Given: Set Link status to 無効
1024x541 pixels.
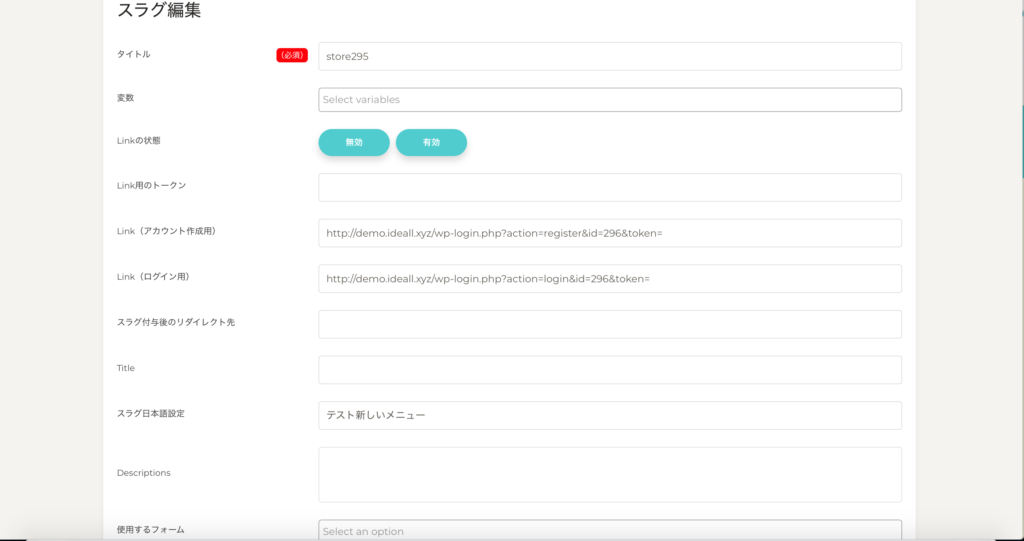Looking at the screenshot, I should 354,143.
